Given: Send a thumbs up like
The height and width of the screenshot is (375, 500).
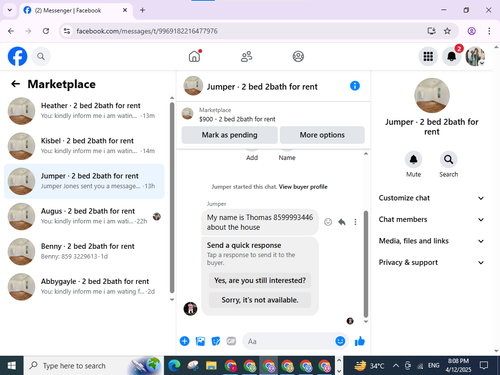Looking at the screenshot, I should point(360,341).
